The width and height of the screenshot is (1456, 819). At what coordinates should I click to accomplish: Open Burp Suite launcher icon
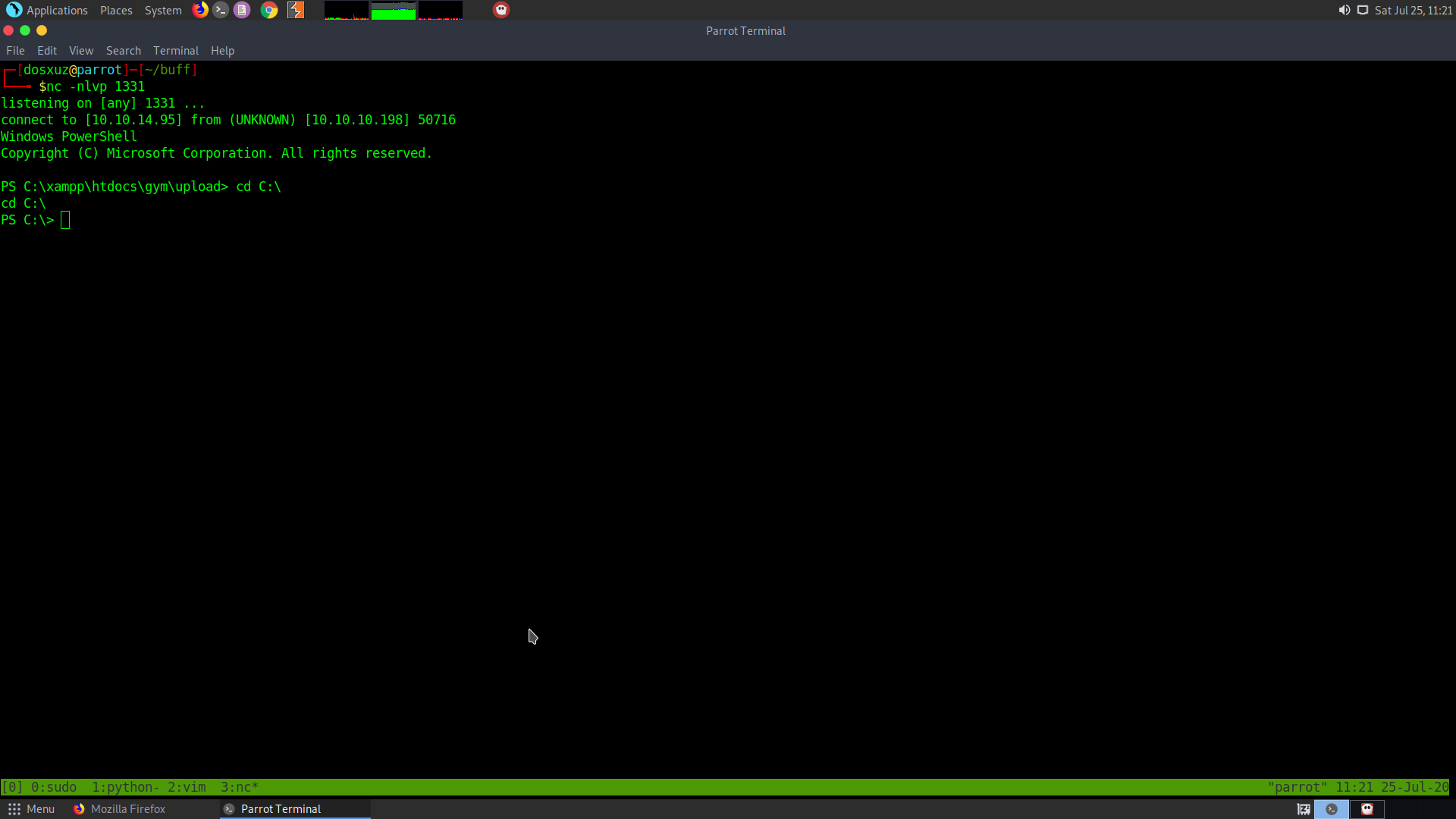[296, 10]
